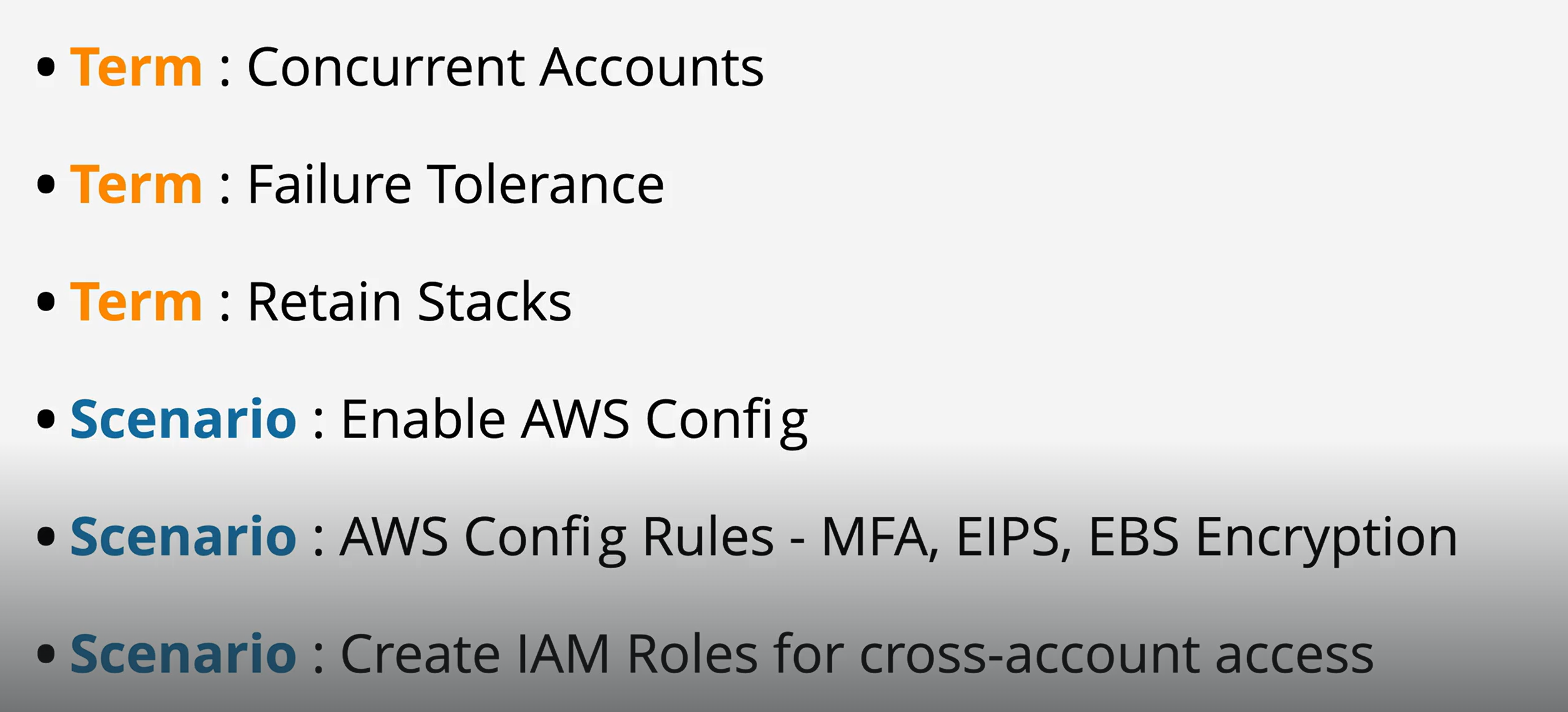Click the bullet point beside Concurrent Accounts
Image resolution: width=1568 pixels, height=712 pixels.
click(46, 67)
